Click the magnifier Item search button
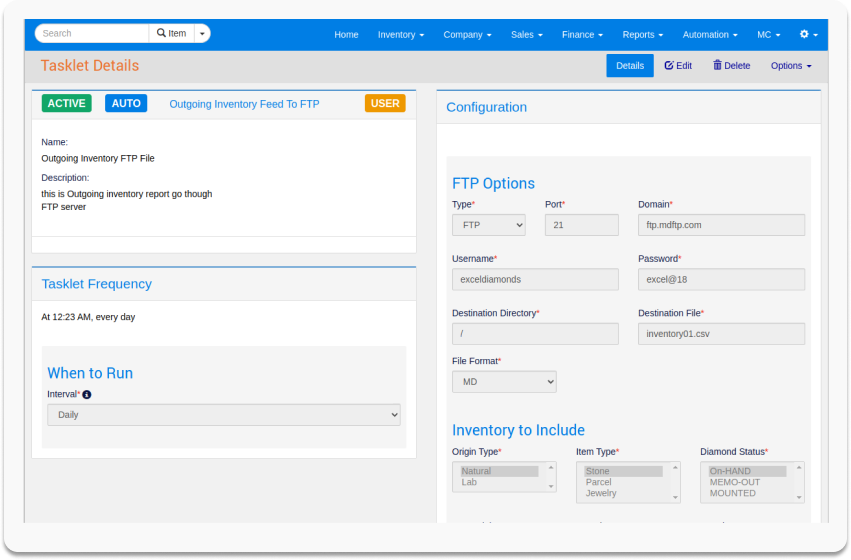Image resolution: width=851 pixels, height=560 pixels. pos(171,33)
